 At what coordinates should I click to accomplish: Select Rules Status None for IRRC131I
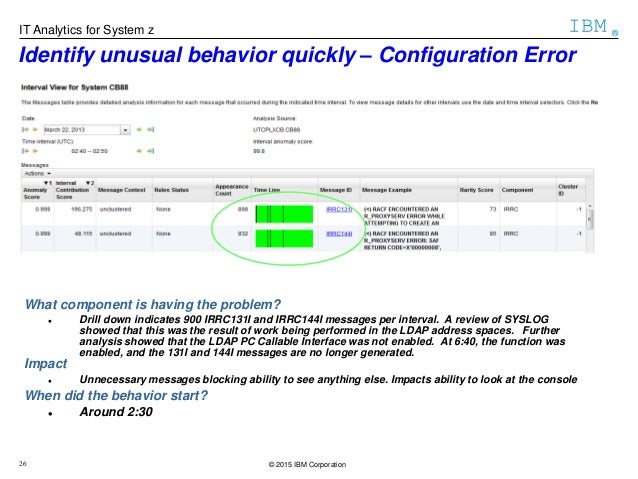[164, 209]
